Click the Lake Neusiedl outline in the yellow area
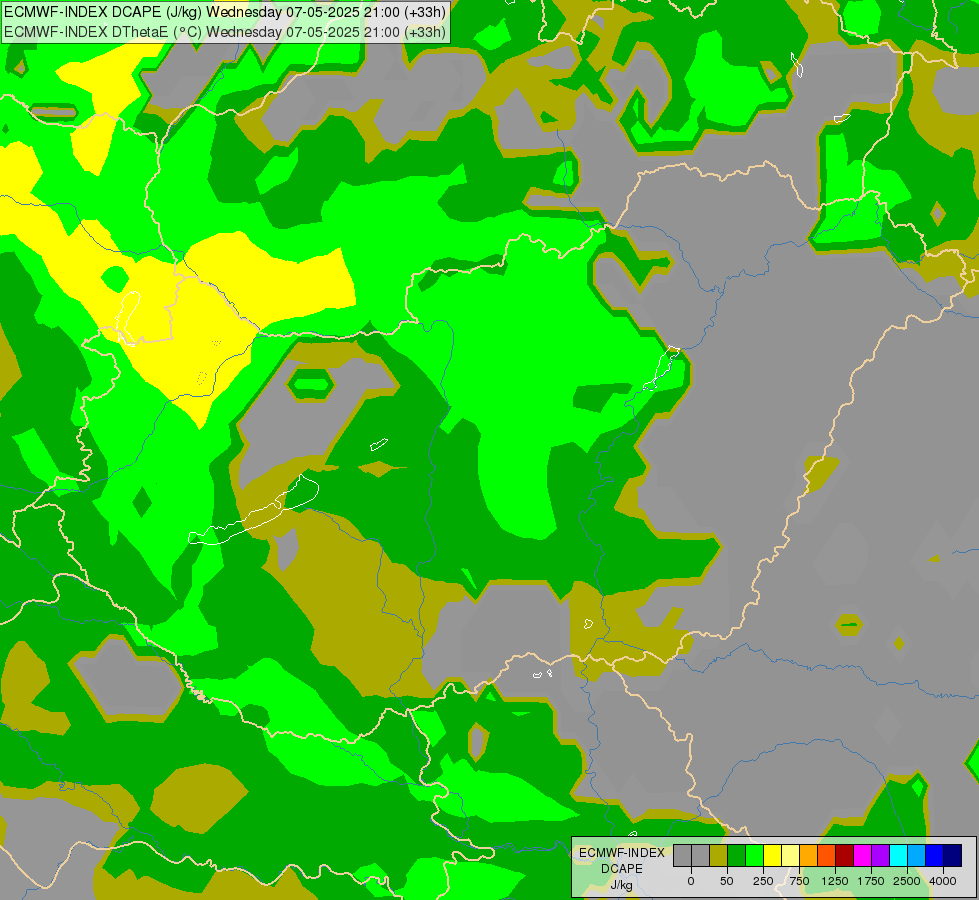The image size is (979, 900). [x=128, y=318]
